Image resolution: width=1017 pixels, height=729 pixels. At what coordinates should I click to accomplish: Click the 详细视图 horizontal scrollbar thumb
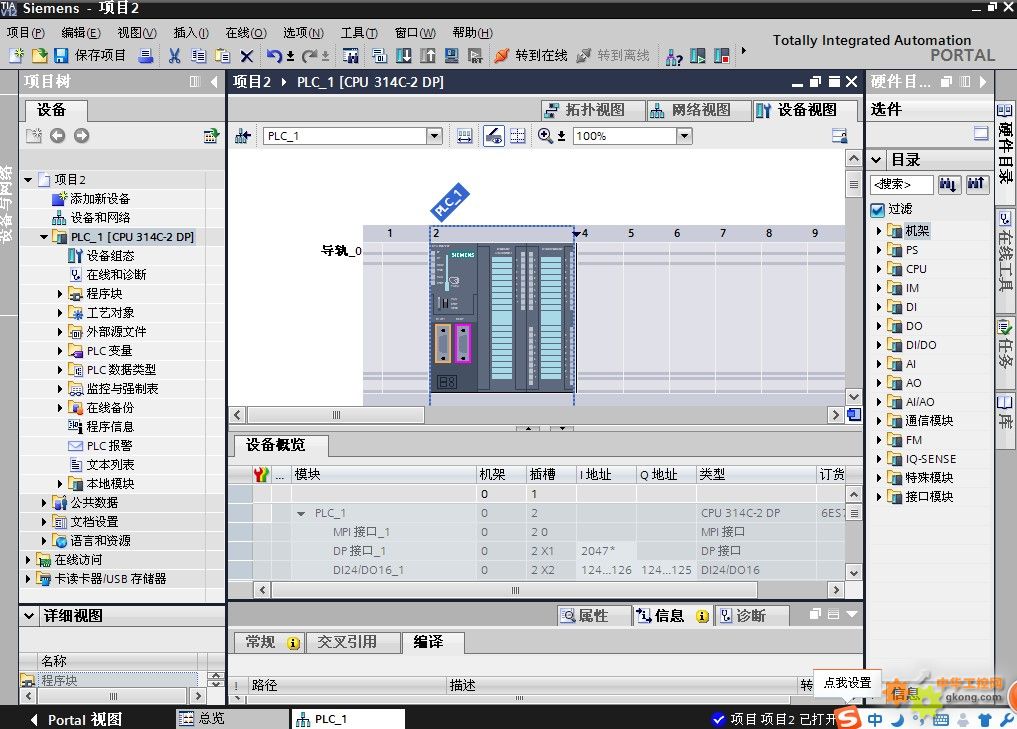click(x=114, y=696)
